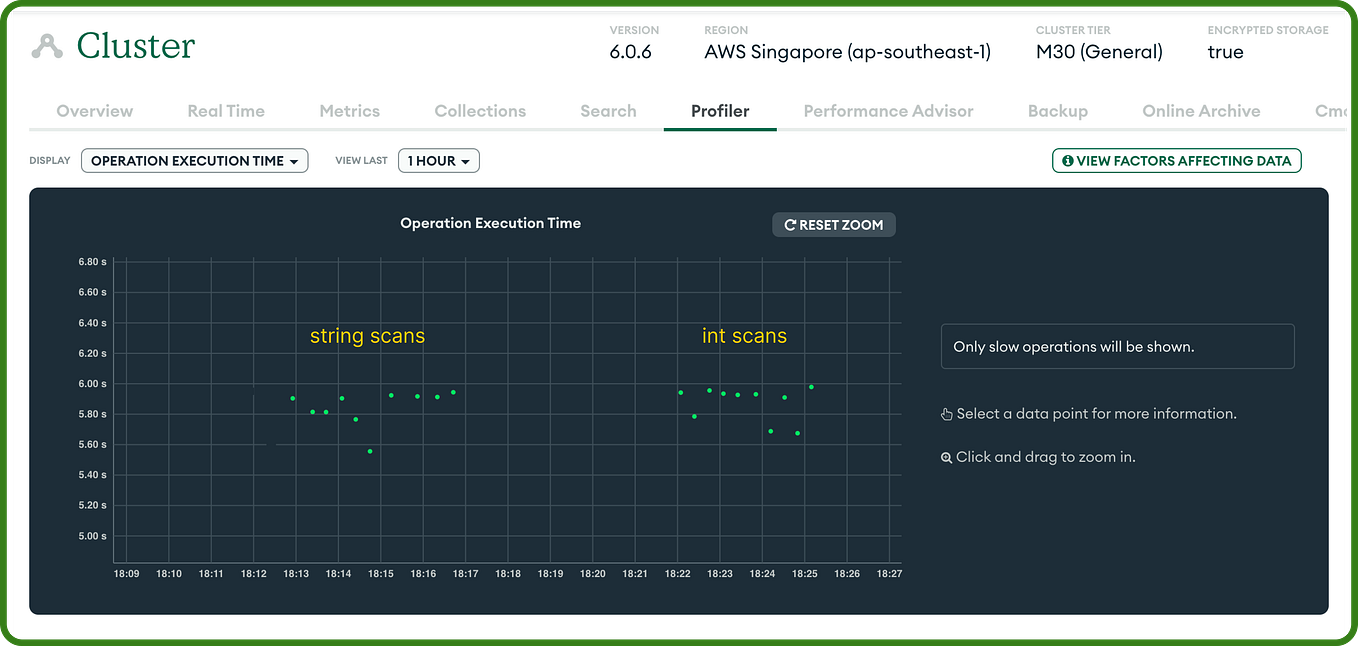Switch to the Metrics tab
Viewport: 1358px width, 646px height.
[x=349, y=111]
